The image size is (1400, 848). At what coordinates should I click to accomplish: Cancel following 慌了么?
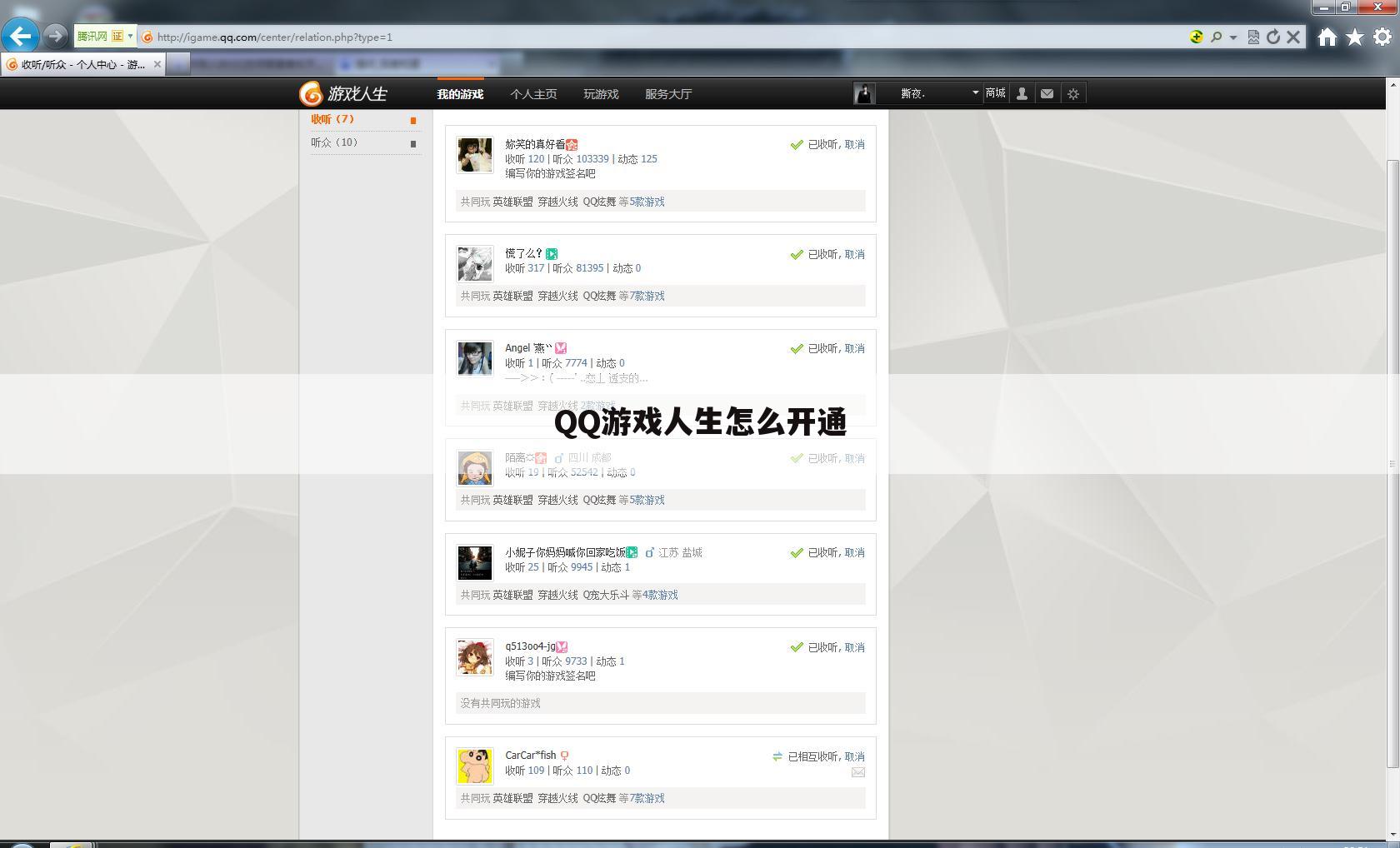pos(855,254)
